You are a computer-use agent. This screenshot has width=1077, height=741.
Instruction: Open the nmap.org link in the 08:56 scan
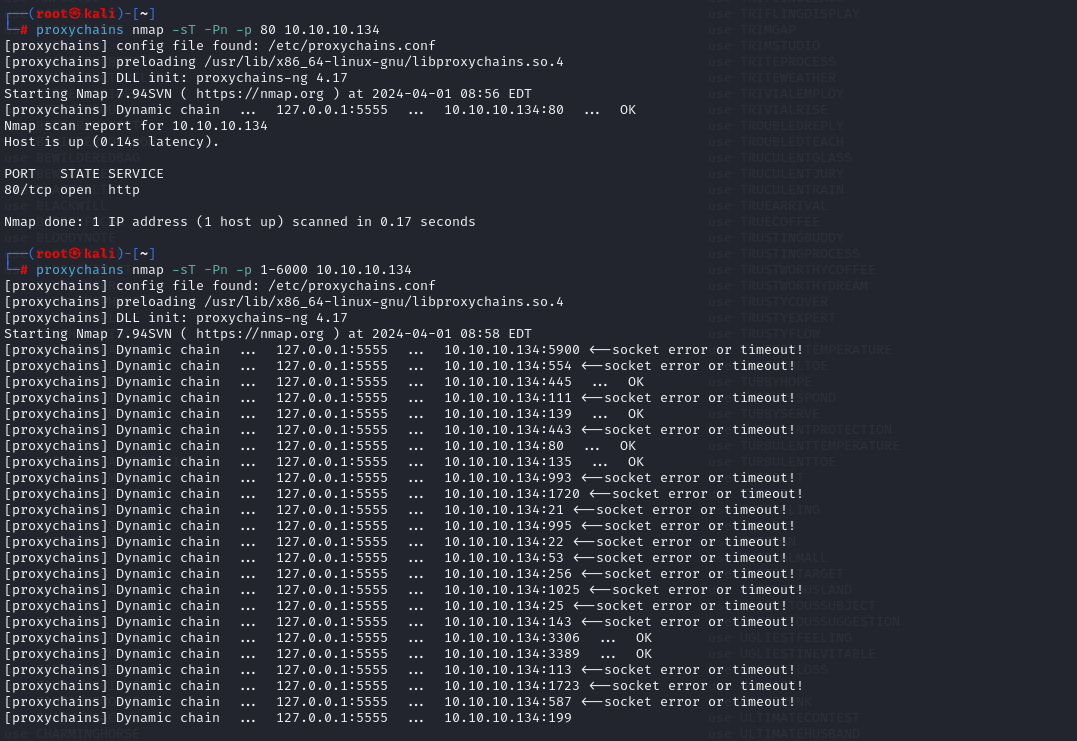coord(259,94)
